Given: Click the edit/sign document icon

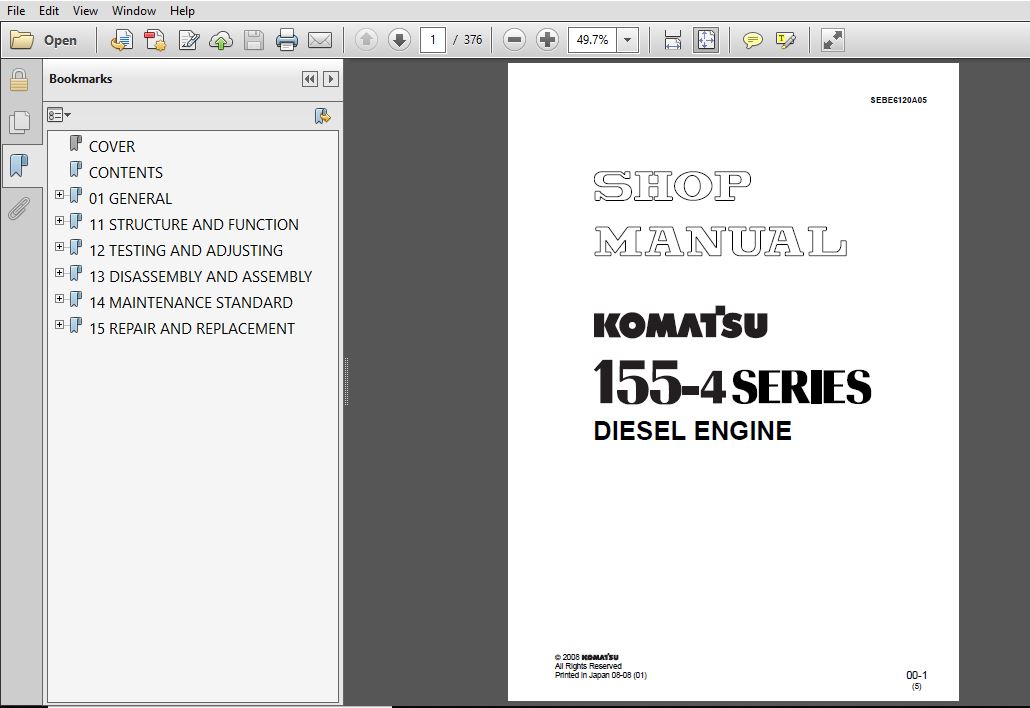Looking at the screenshot, I should (189, 40).
